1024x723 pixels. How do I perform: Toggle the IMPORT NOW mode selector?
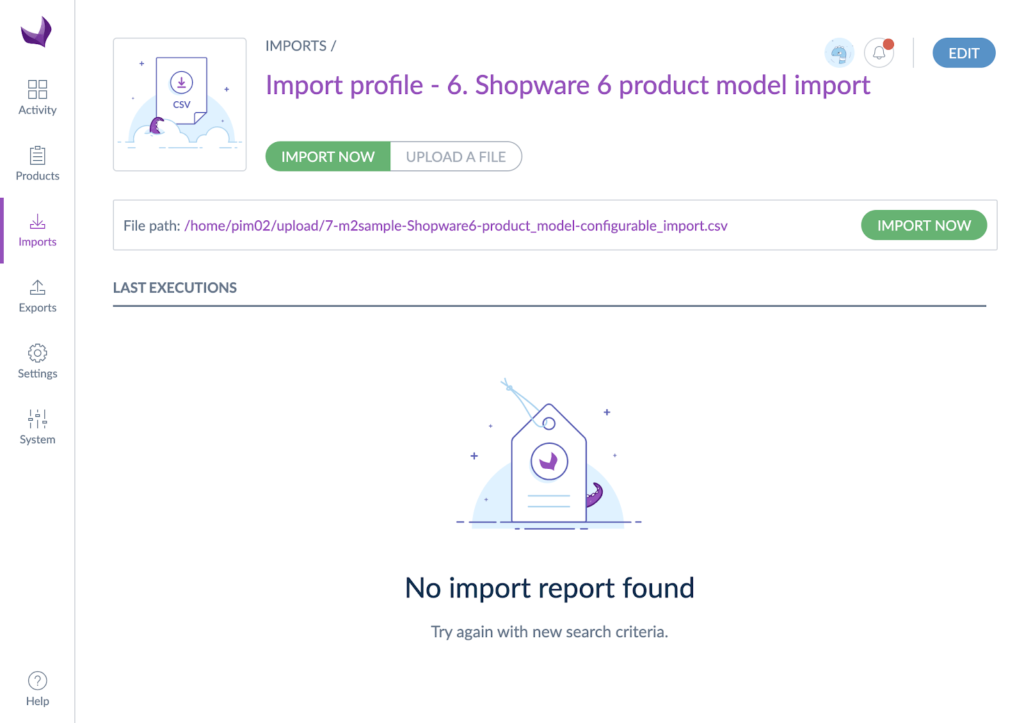click(327, 156)
